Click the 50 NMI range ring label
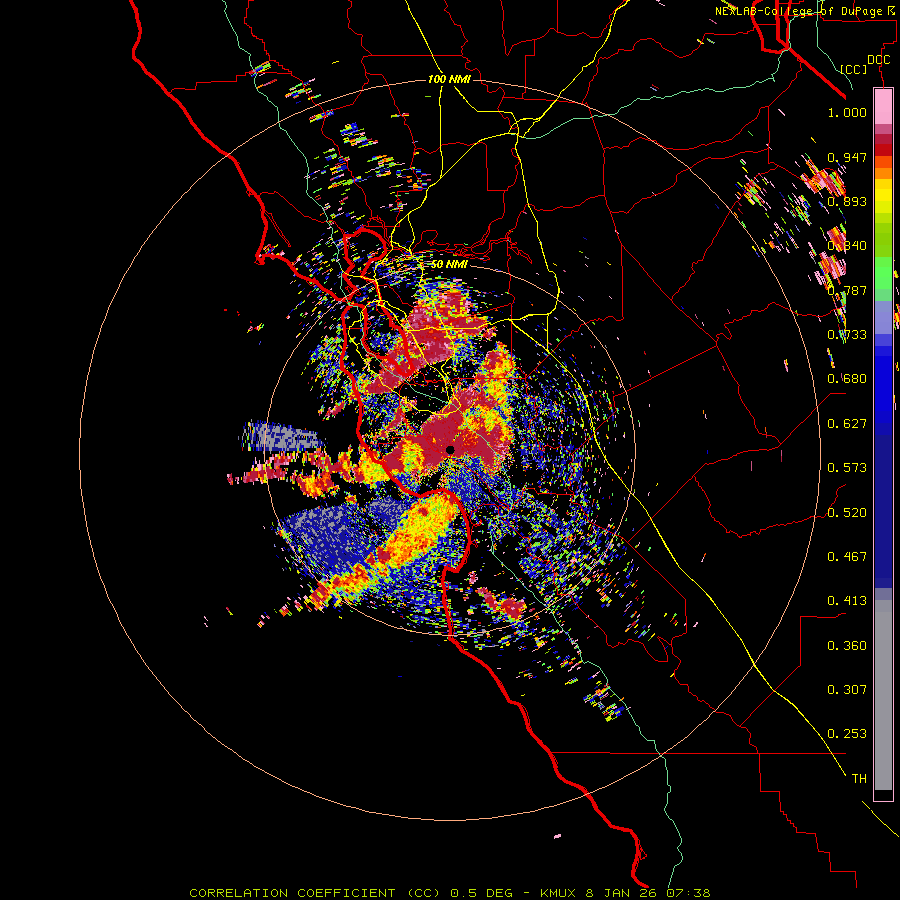Viewport: 900px width, 900px height. (449, 264)
